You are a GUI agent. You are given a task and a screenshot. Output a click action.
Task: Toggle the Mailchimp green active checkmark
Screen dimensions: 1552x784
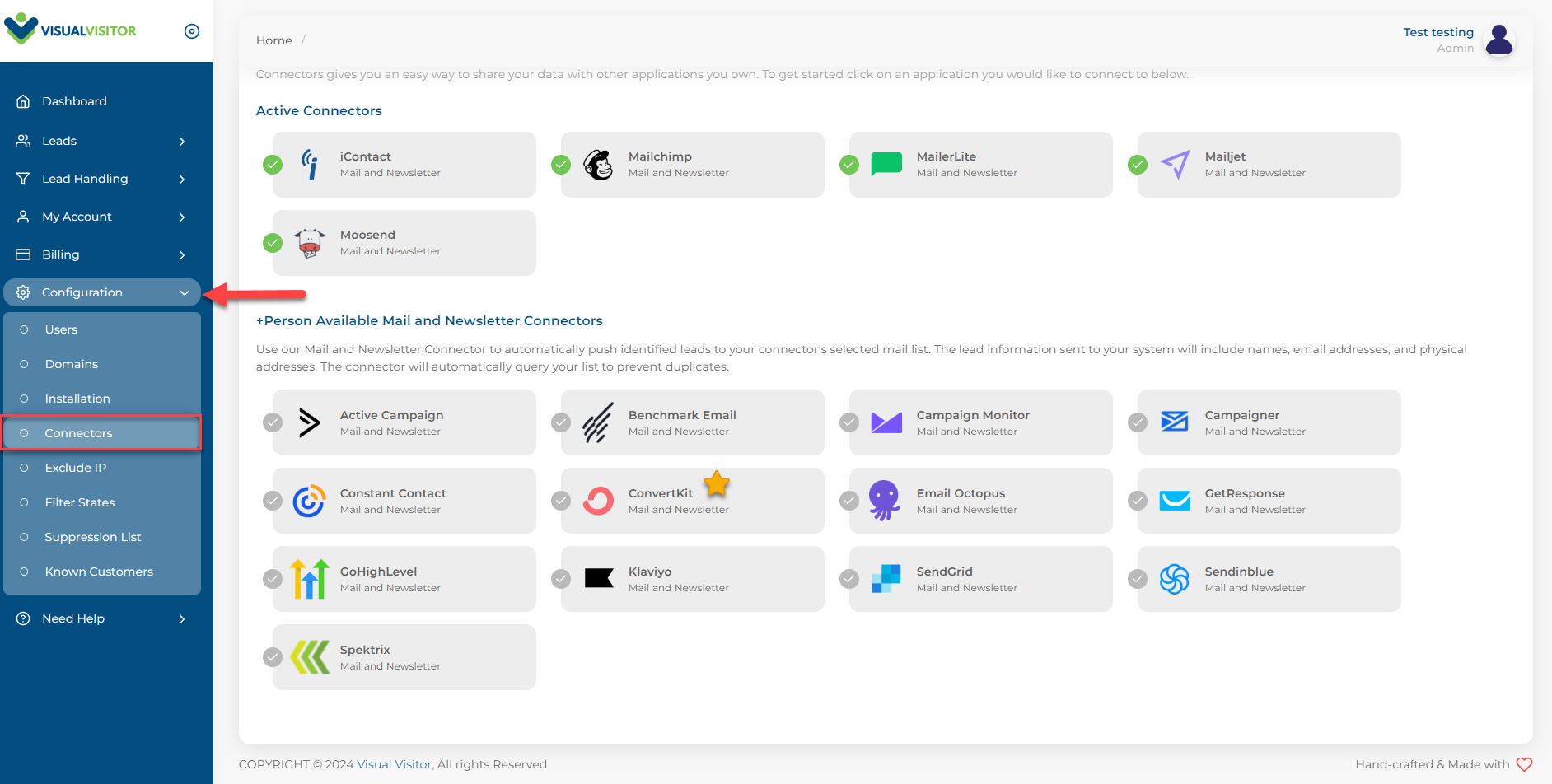561,165
